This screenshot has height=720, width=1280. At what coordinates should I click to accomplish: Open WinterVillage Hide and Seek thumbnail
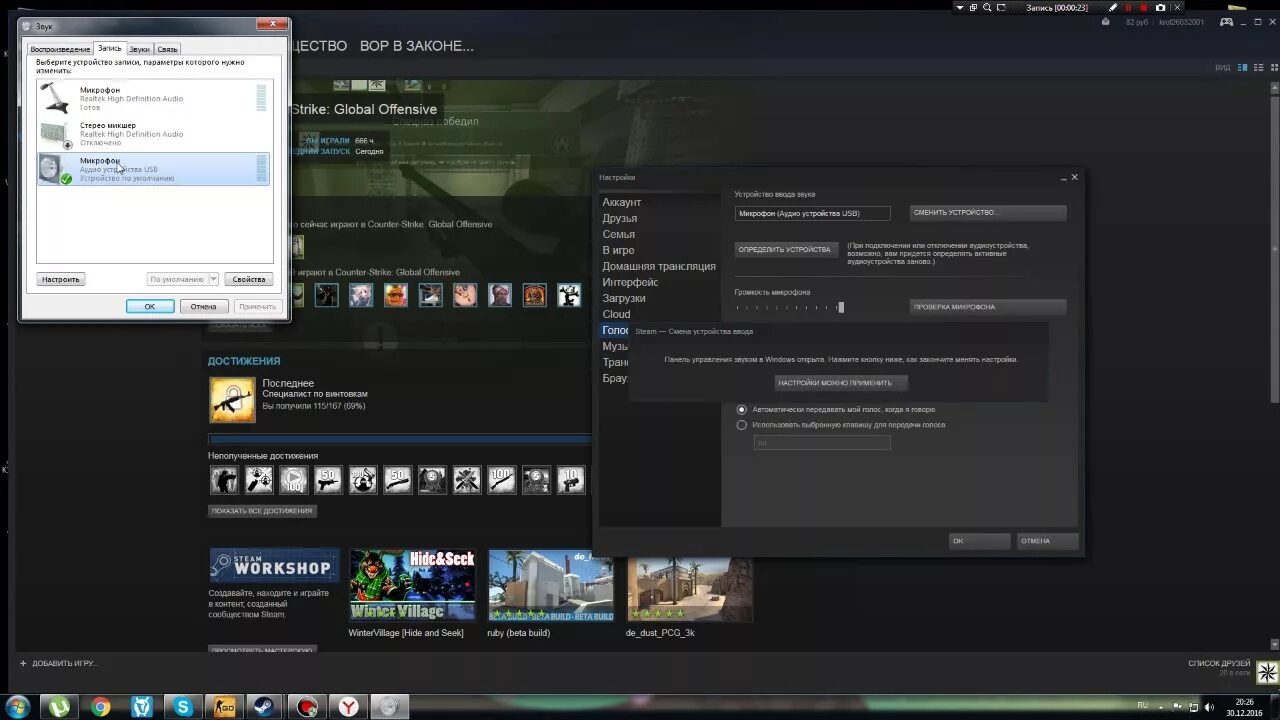(412, 585)
